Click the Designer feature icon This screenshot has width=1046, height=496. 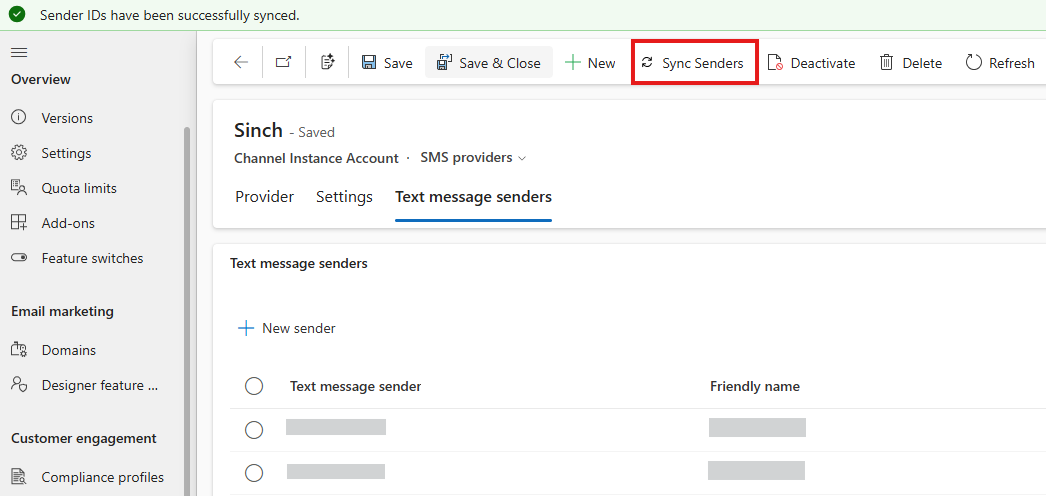pyautogui.click(x=19, y=385)
